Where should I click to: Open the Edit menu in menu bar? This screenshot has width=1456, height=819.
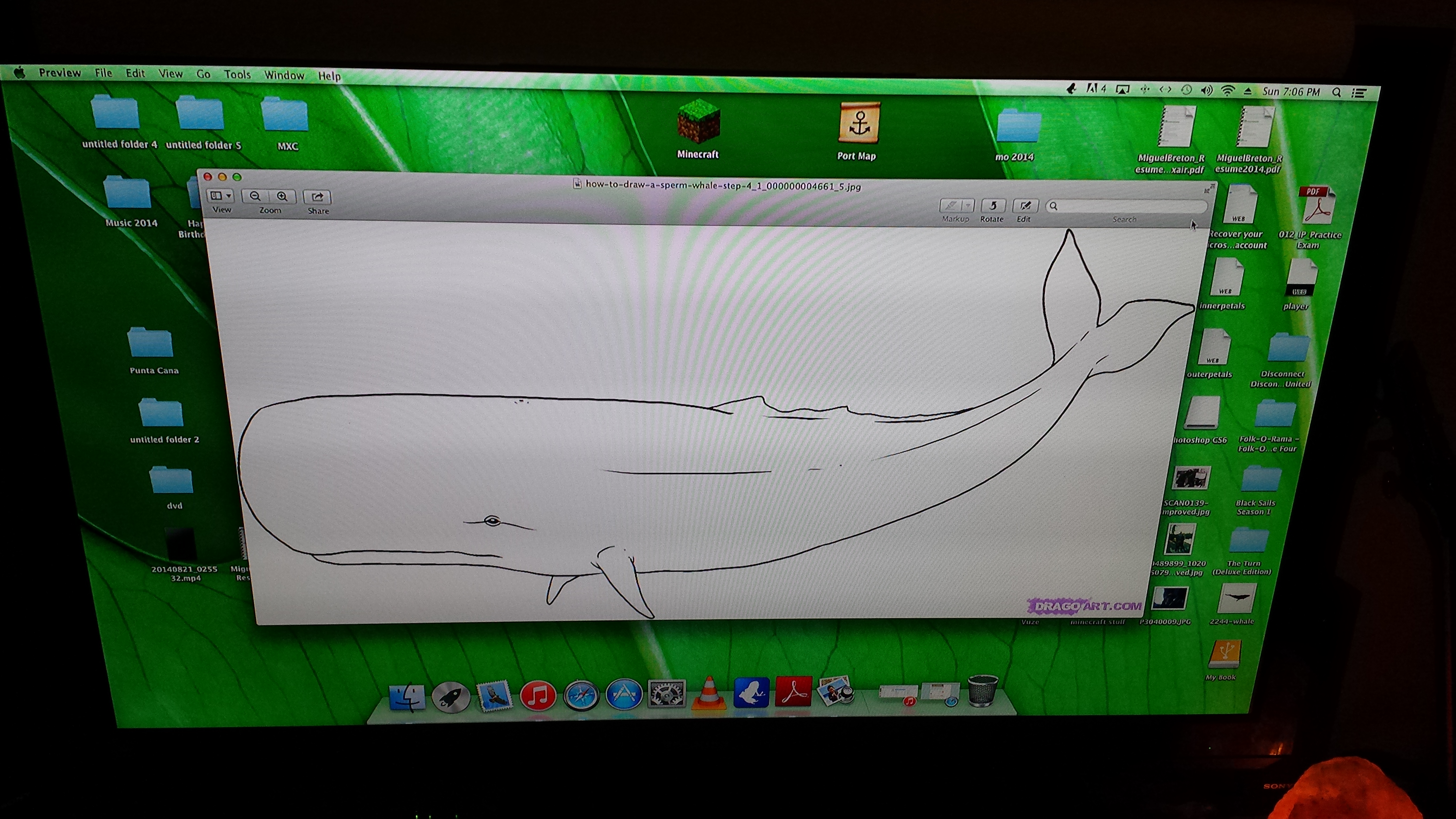pyautogui.click(x=135, y=73)
